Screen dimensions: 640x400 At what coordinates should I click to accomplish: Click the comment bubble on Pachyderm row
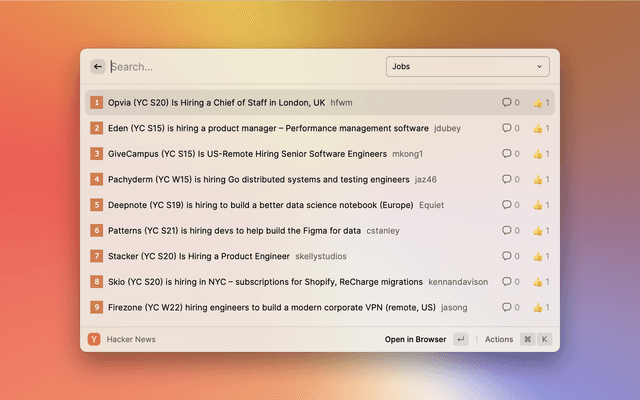[x=507, y=179]
